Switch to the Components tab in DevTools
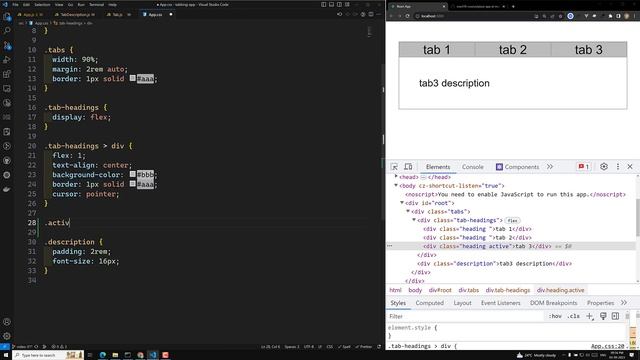640x360 pixels. tap(517, 167)
